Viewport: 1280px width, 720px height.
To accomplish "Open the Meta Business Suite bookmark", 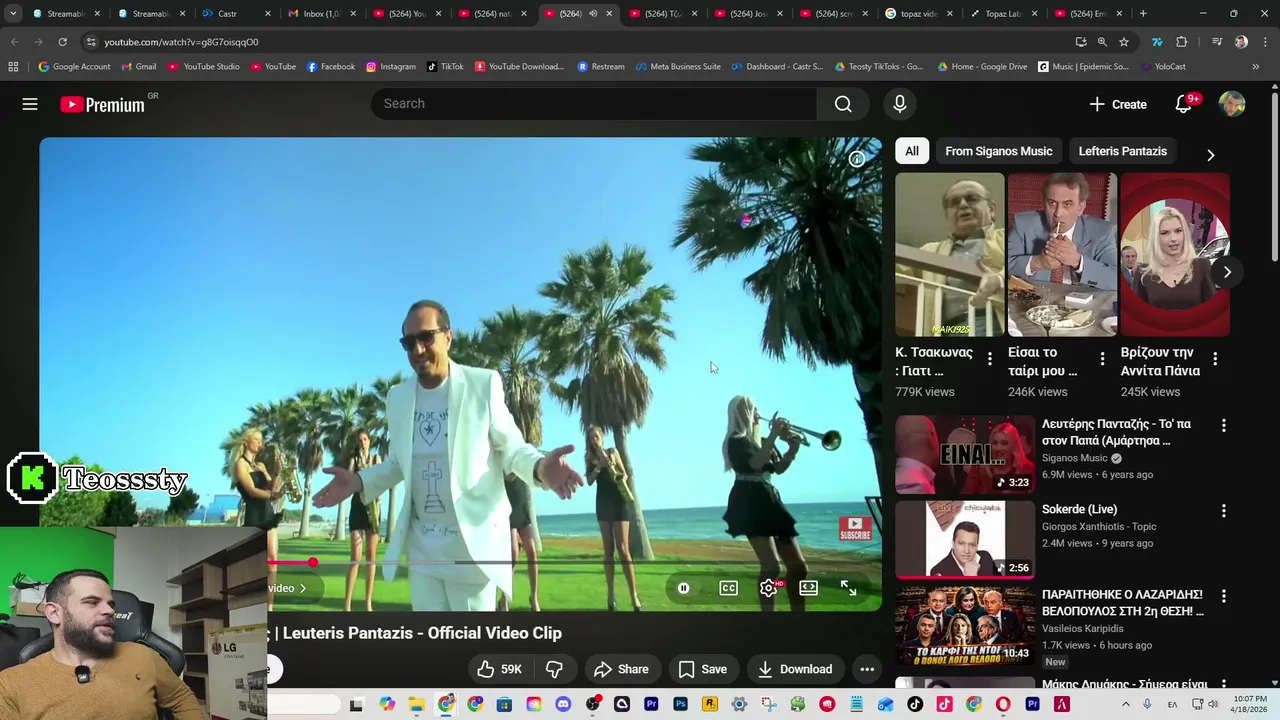I will pyautogui.click(x=678, y=67).
